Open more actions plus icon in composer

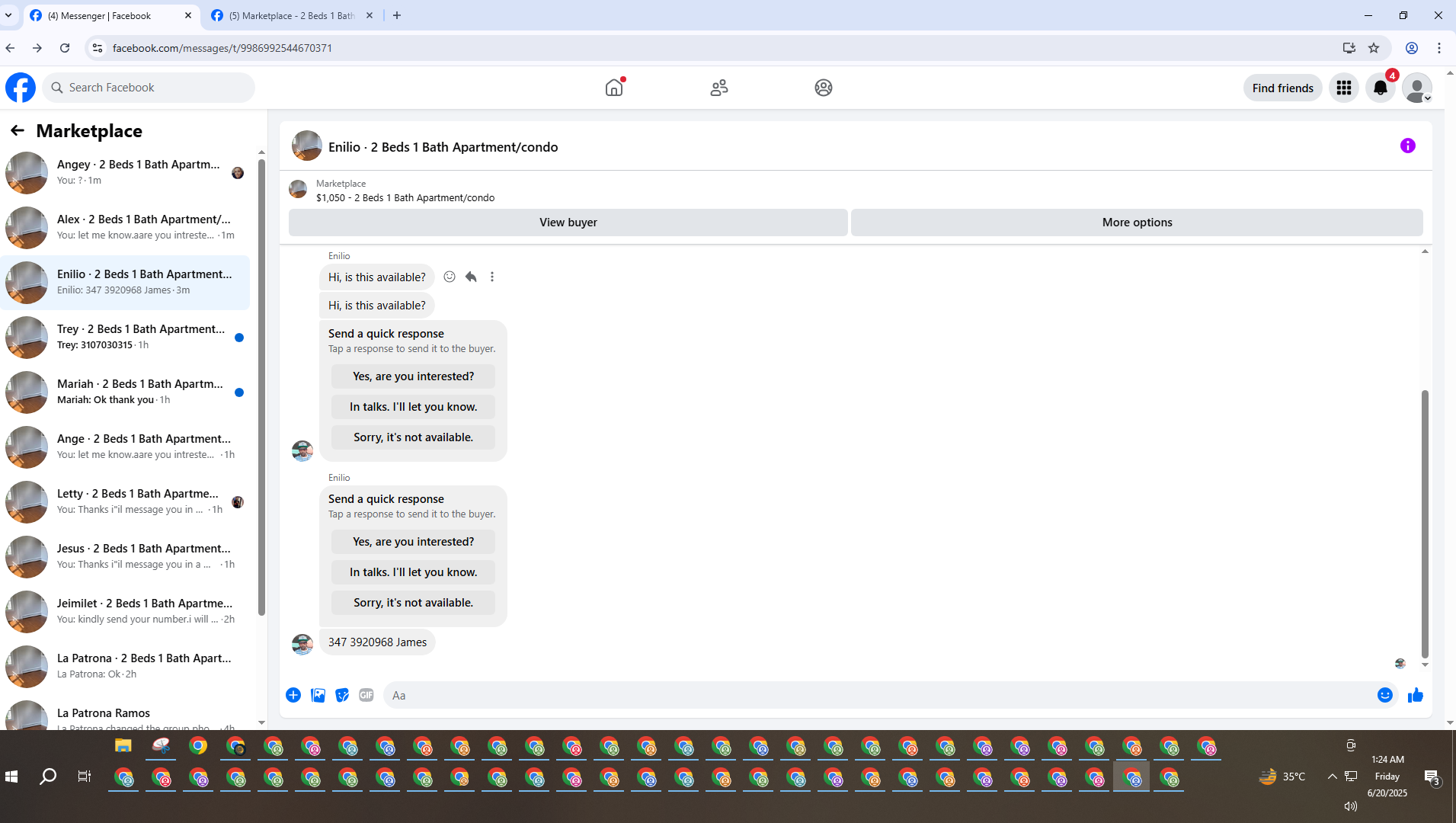[293, 695]
